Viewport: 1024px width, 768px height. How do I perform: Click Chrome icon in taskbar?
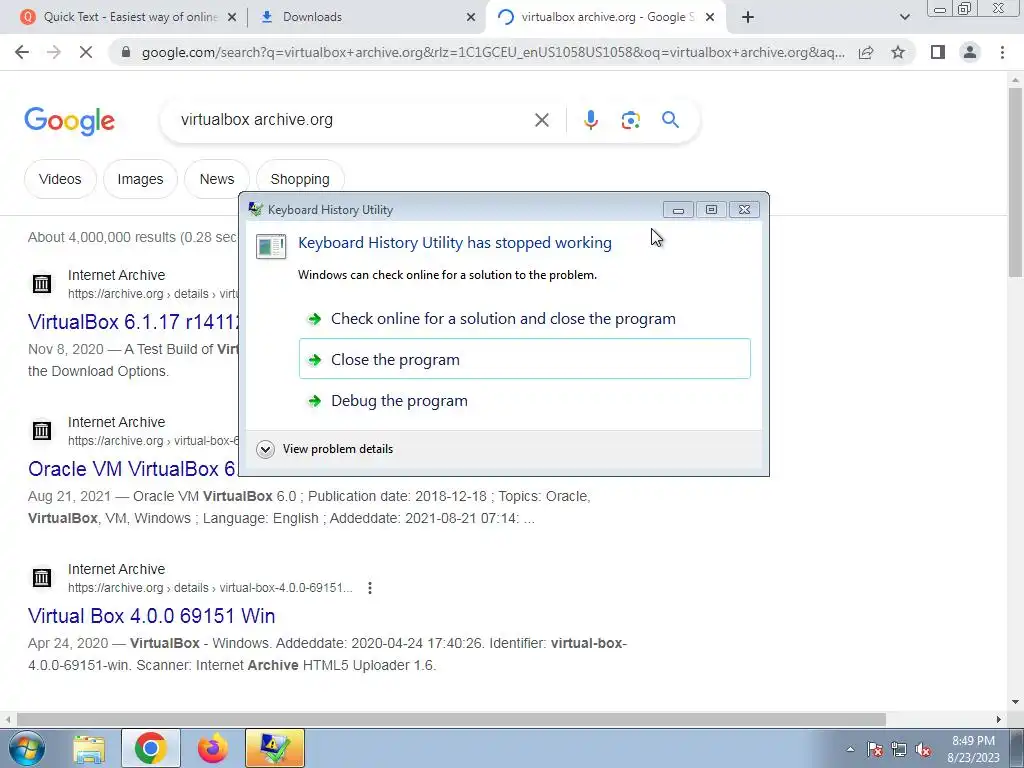150,748
